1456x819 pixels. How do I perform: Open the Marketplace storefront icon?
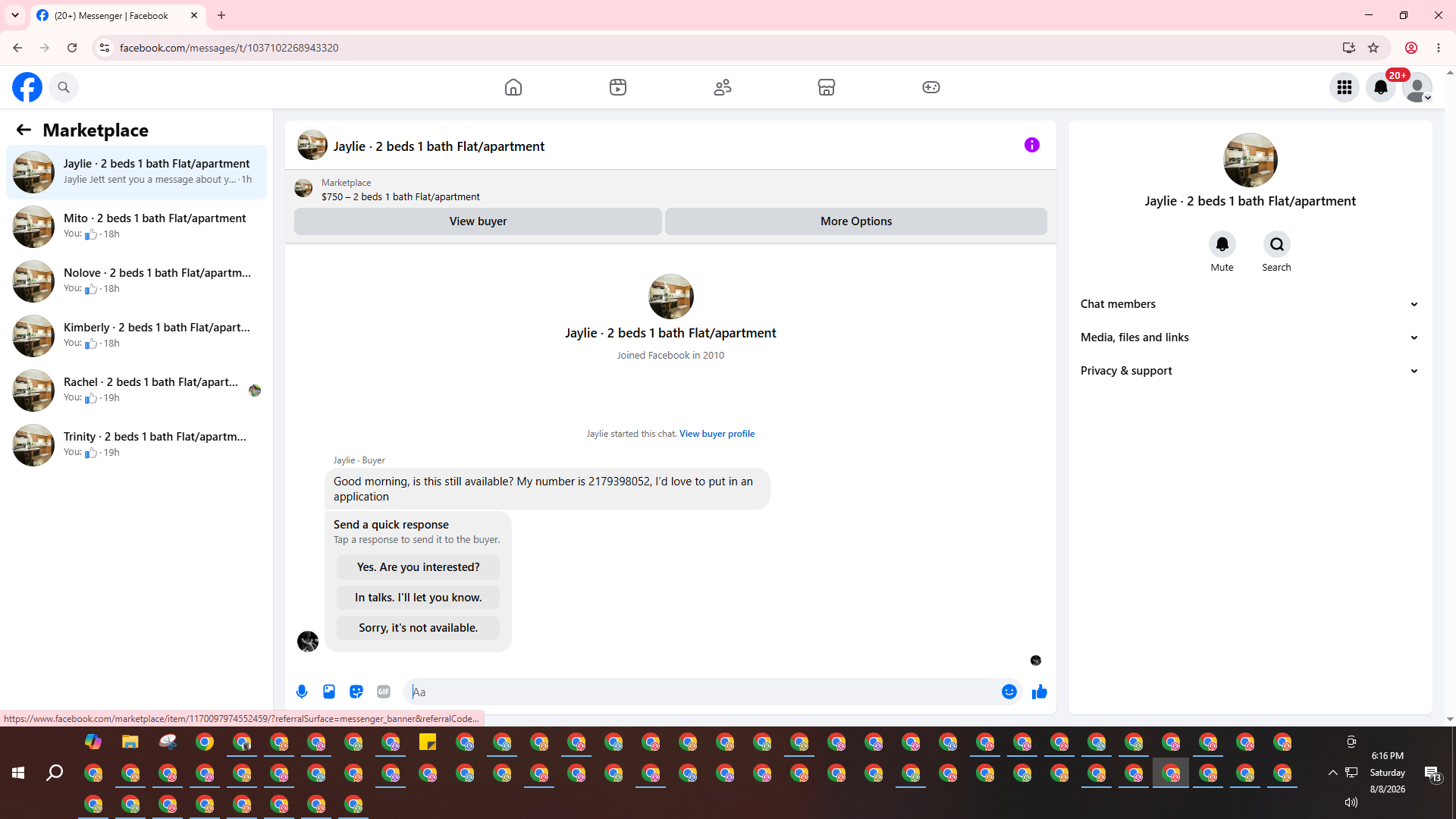pos(827,87)
